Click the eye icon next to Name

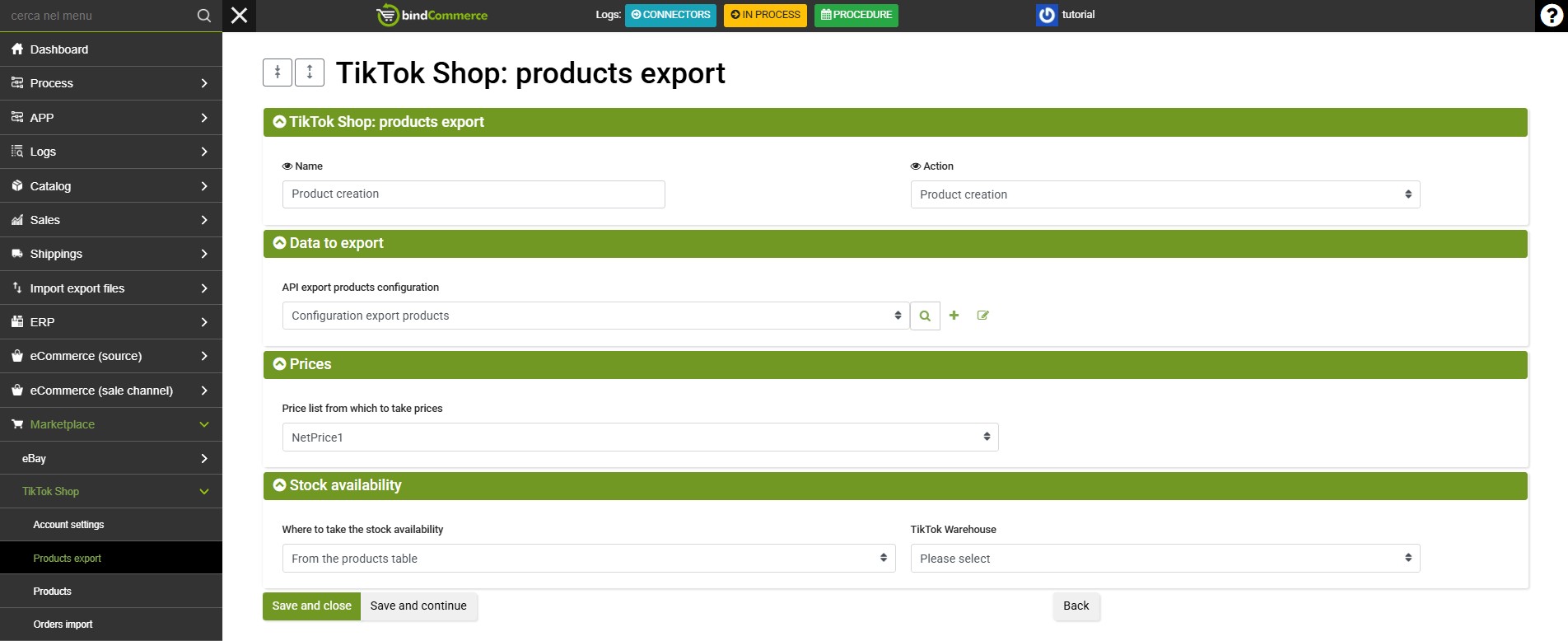[287, 166]
